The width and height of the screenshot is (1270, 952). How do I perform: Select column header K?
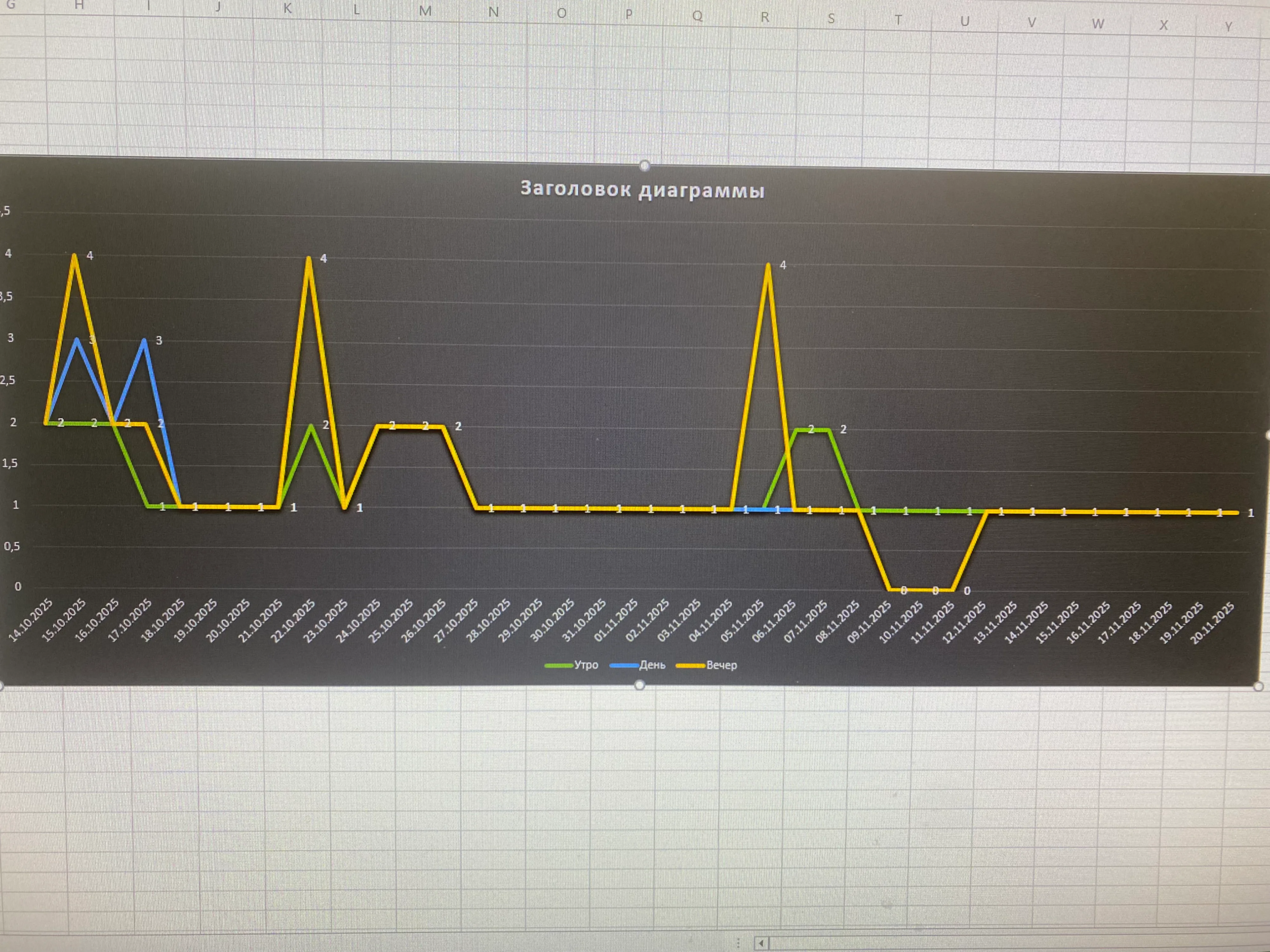(x=288, y=9)
